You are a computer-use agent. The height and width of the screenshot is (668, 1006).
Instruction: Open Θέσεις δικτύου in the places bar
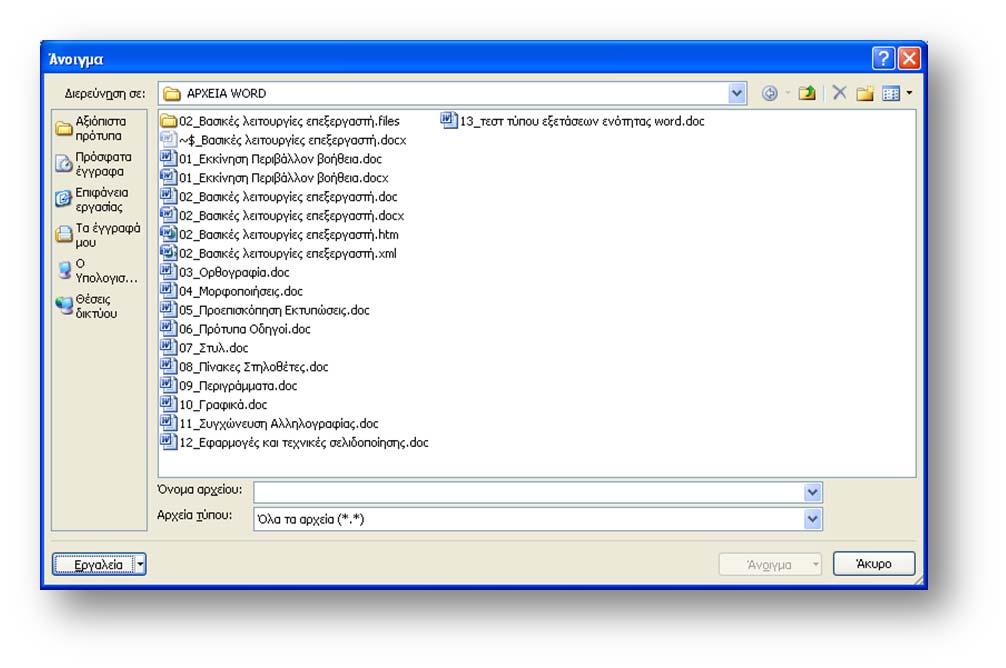pos(99,306)
